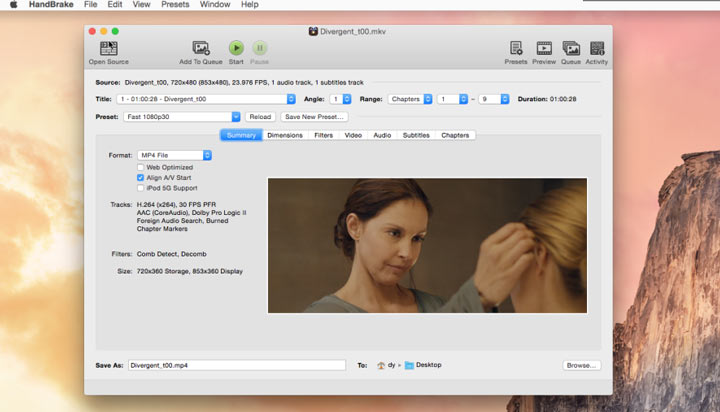Open the Presets menu in menu bar
Screen dimensions: 720x412
[x=176, y=5]
